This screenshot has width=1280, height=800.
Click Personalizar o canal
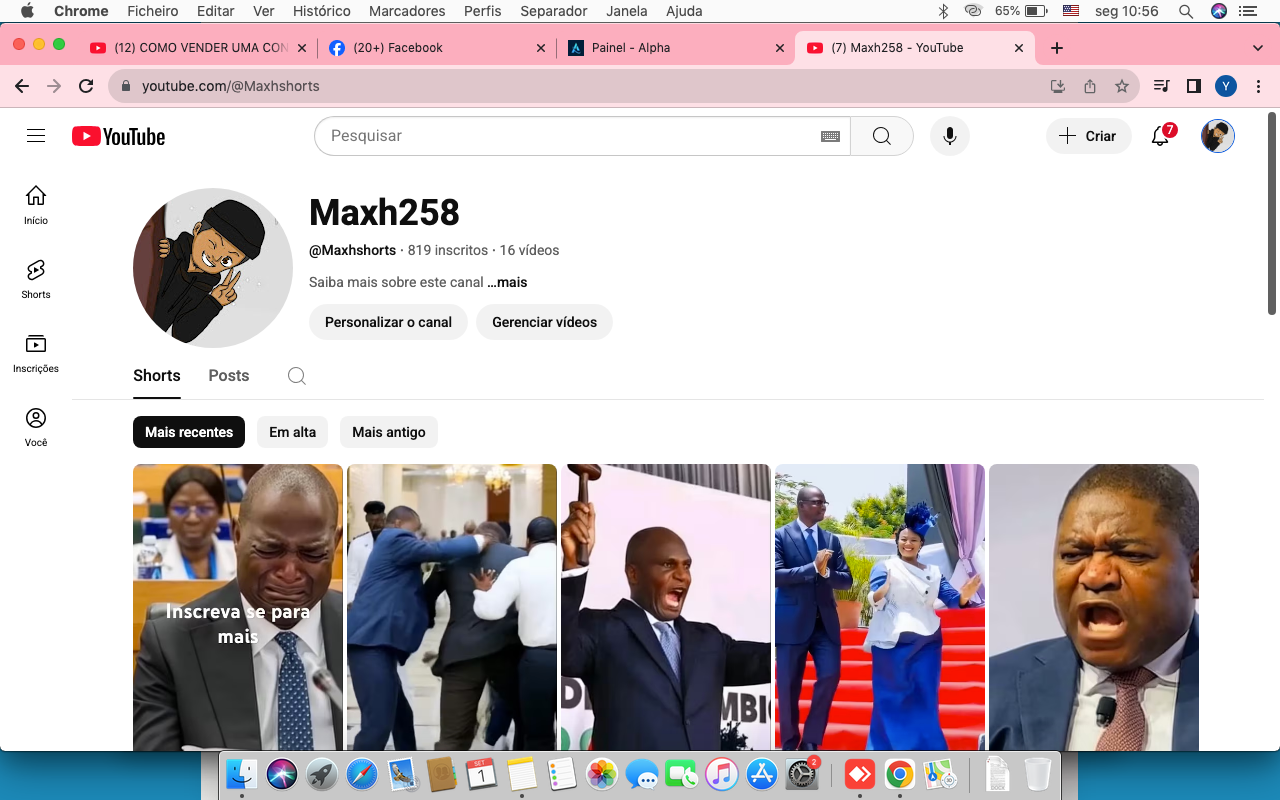point(388,322)
